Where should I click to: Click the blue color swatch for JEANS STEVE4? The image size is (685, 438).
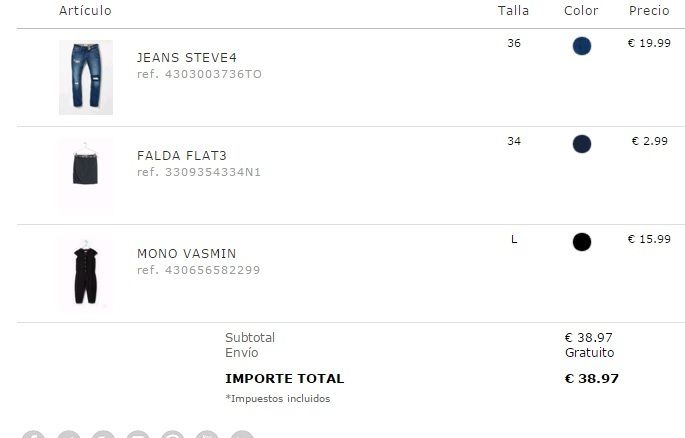pos(581,46)
